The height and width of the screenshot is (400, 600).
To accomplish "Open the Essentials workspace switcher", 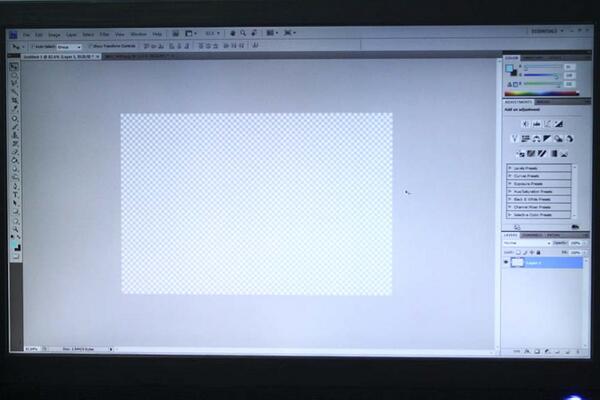I will 548,31.
